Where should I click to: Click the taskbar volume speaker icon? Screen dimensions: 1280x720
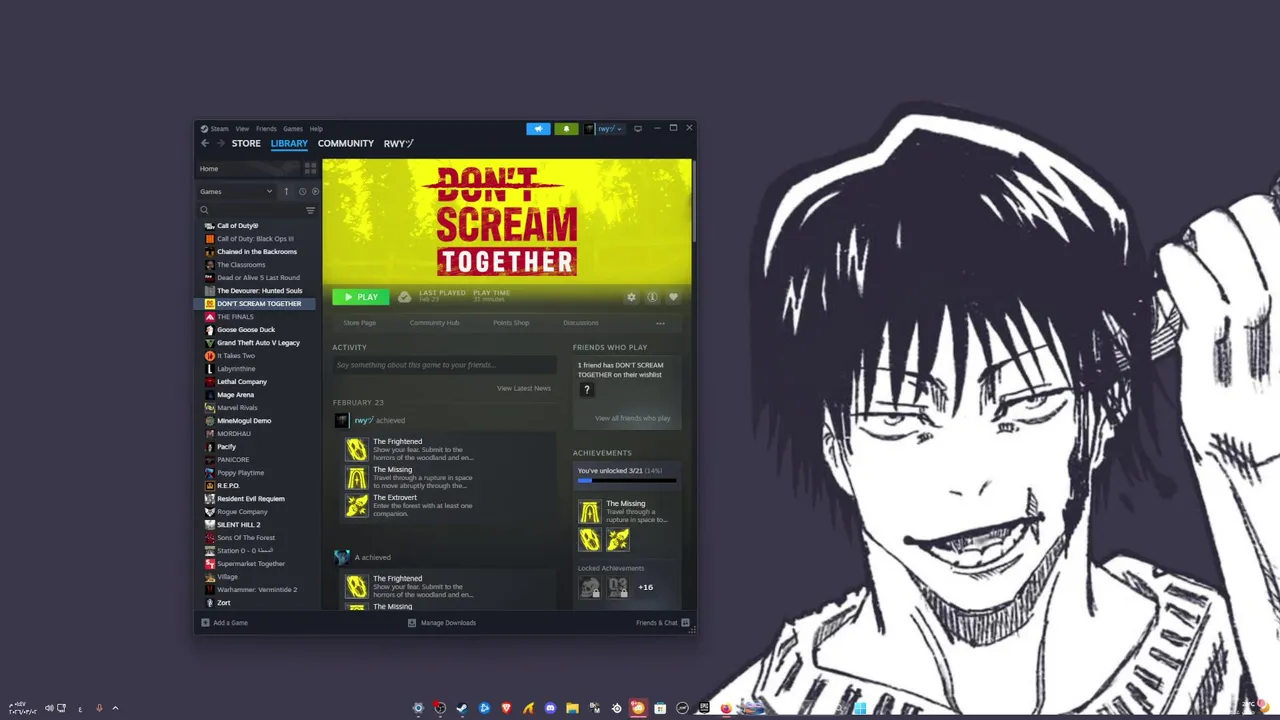[x=48, y=708]
